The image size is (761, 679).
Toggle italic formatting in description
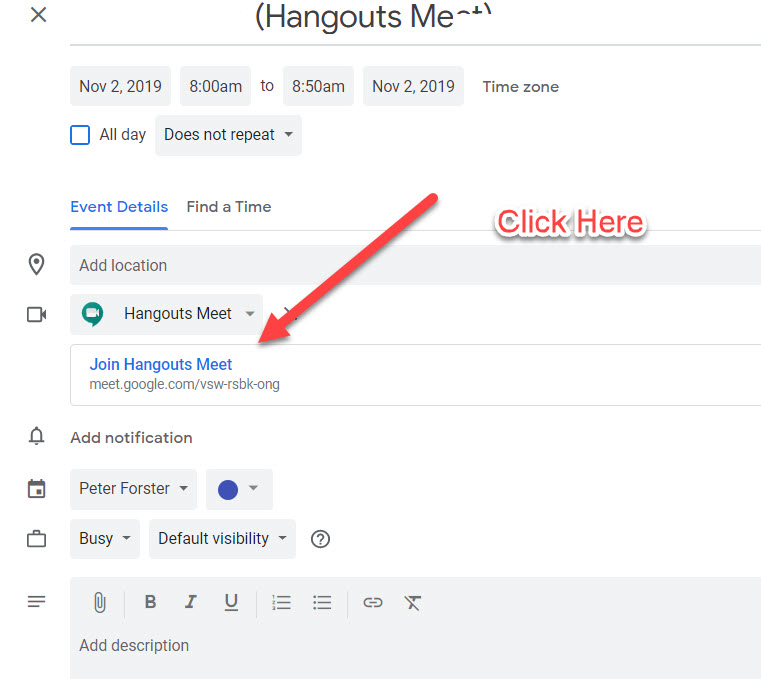click(x=191, y=602)
